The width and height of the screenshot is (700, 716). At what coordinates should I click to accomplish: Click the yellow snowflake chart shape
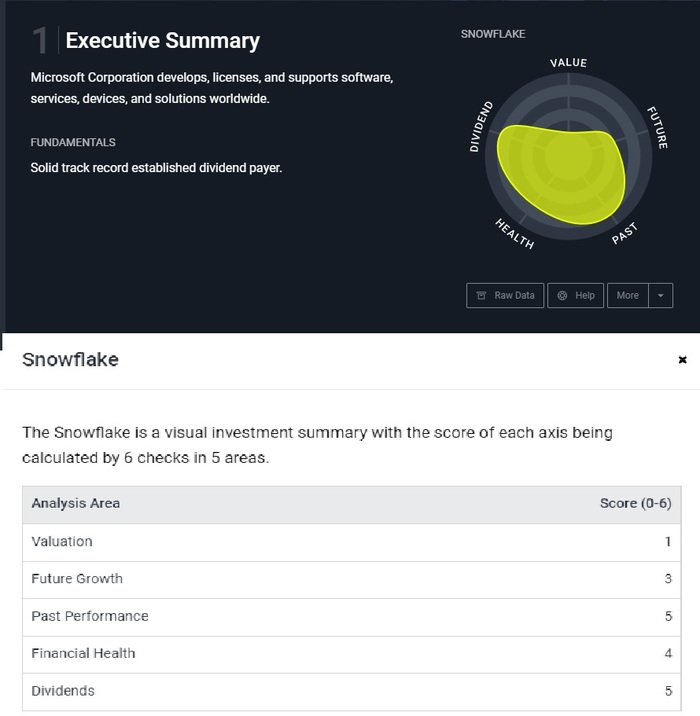coord(560,172)
